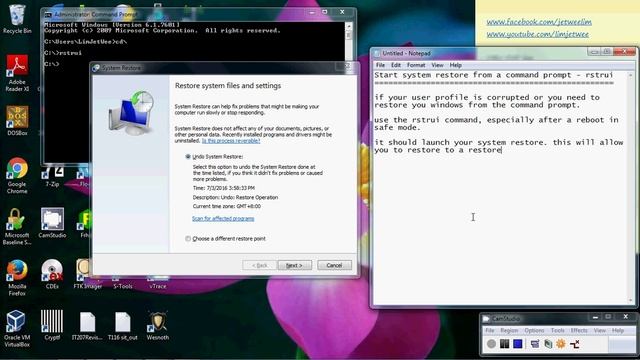Click 'Current time zone: GMT+8:00' text
640x360 pixels.
227,207
